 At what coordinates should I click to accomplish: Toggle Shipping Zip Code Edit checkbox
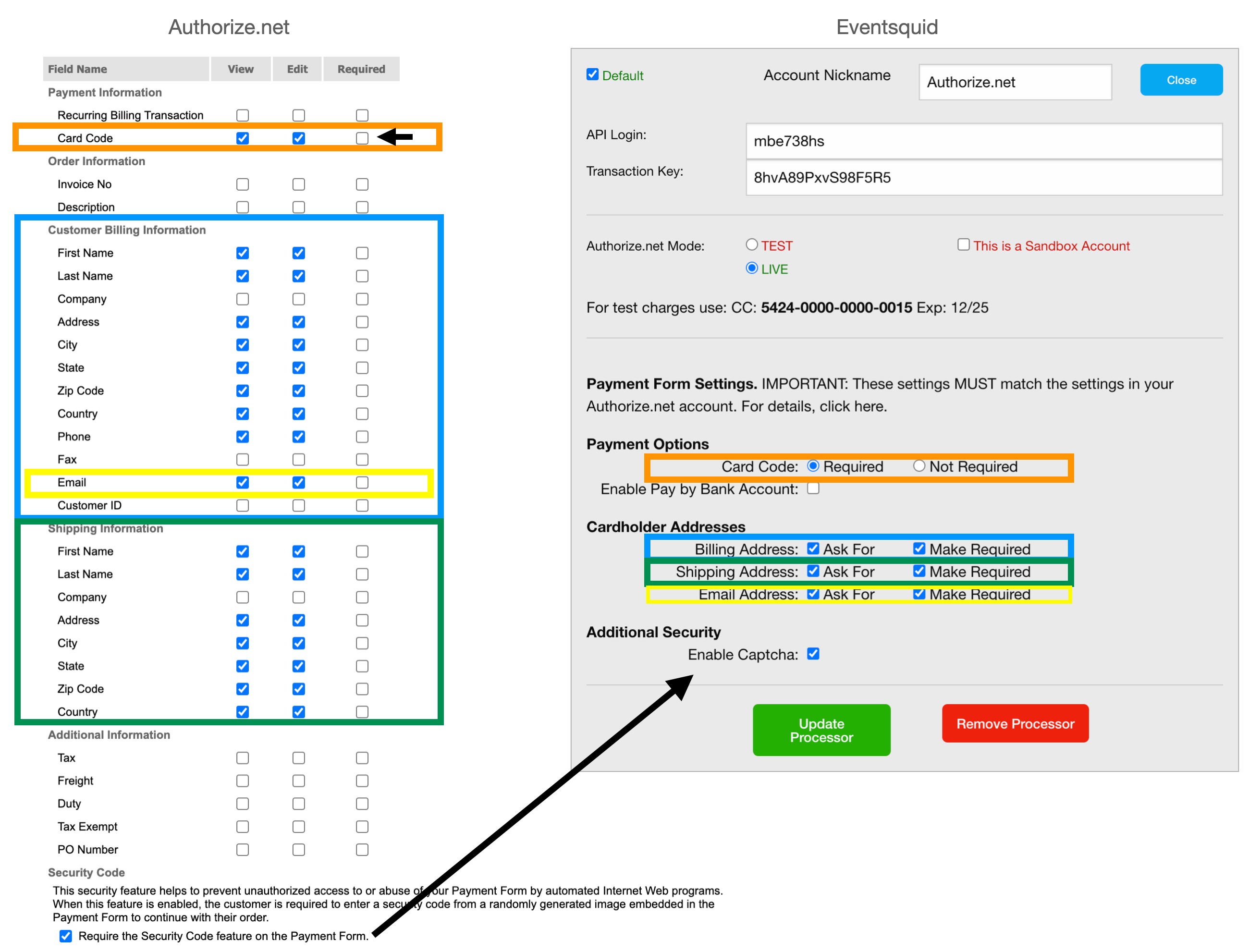coord(298,688)
